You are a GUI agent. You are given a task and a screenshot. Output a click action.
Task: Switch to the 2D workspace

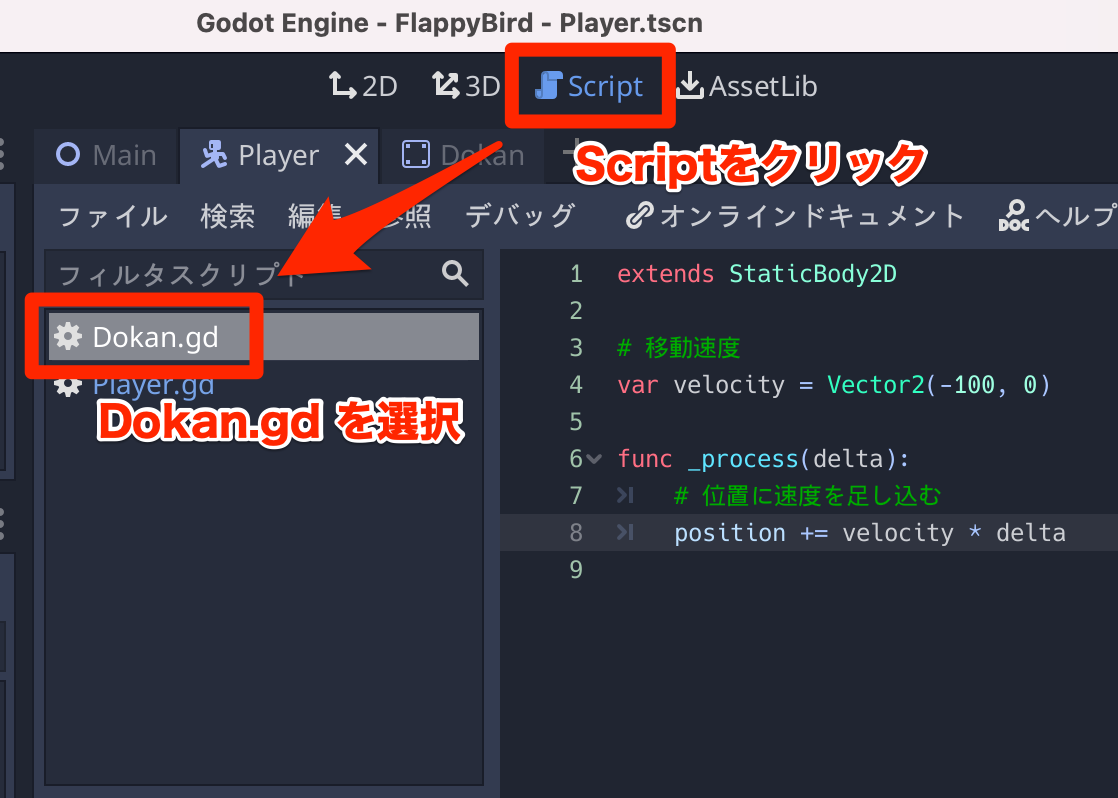point(363,86)
